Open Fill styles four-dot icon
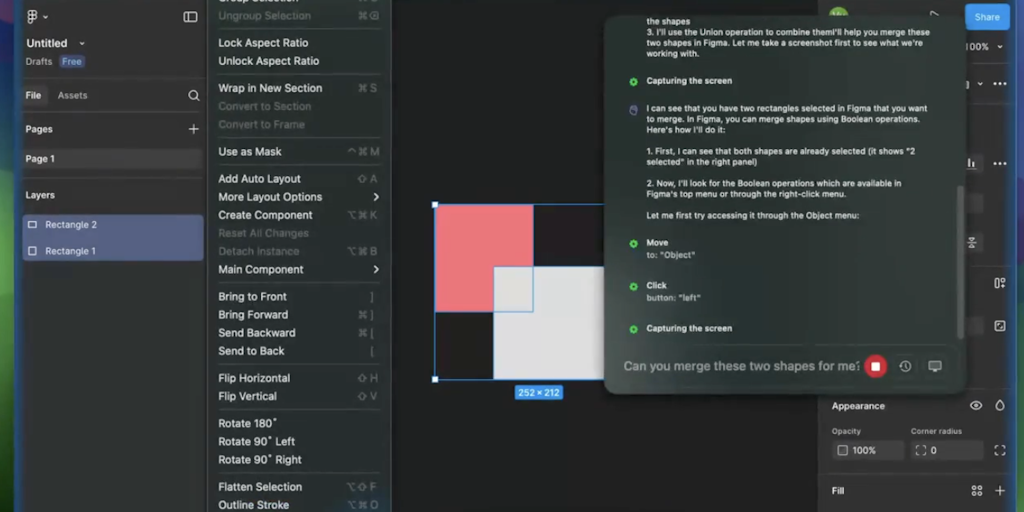 [x=977, y=490]
